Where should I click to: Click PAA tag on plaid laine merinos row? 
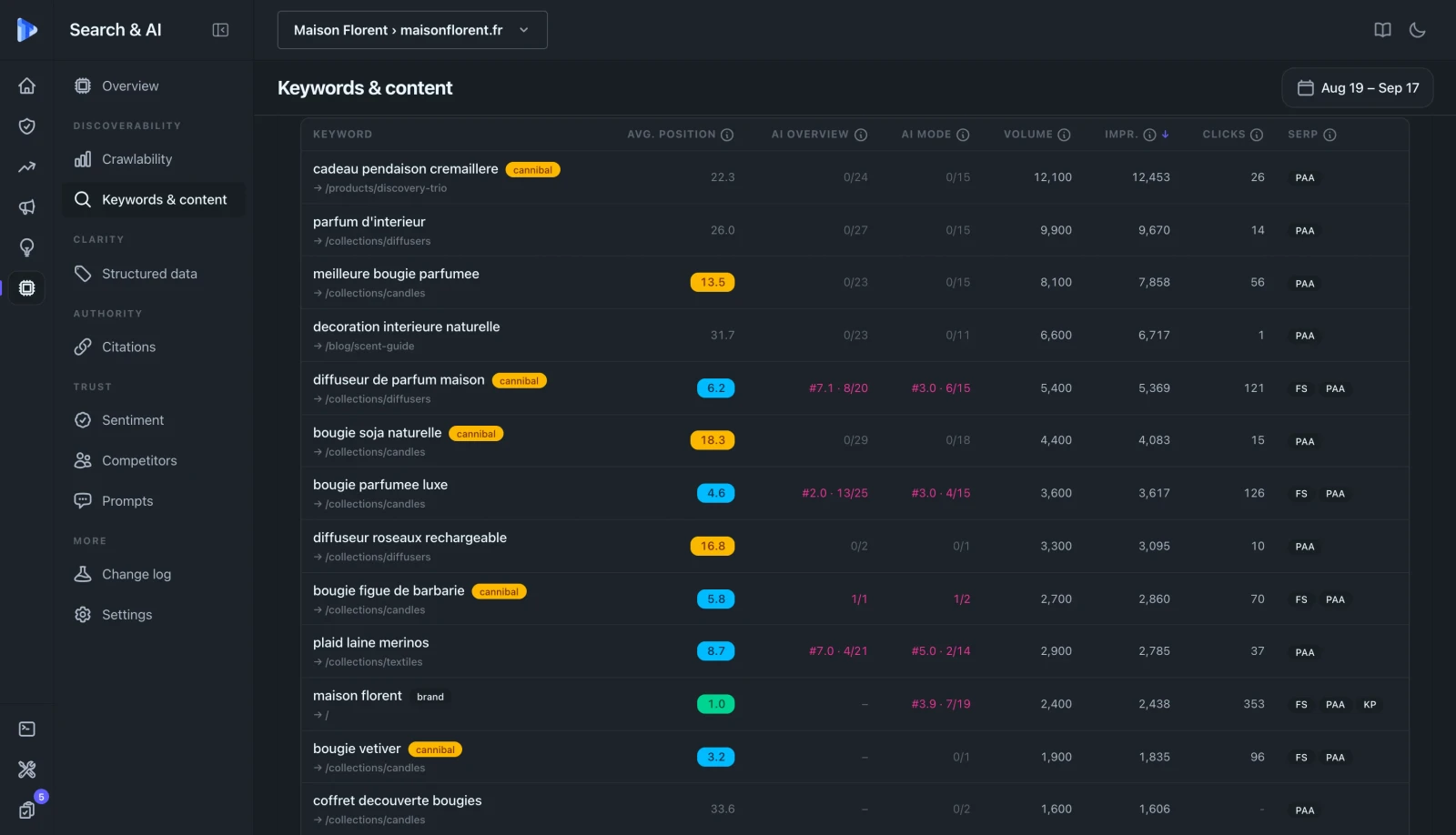1305,652
